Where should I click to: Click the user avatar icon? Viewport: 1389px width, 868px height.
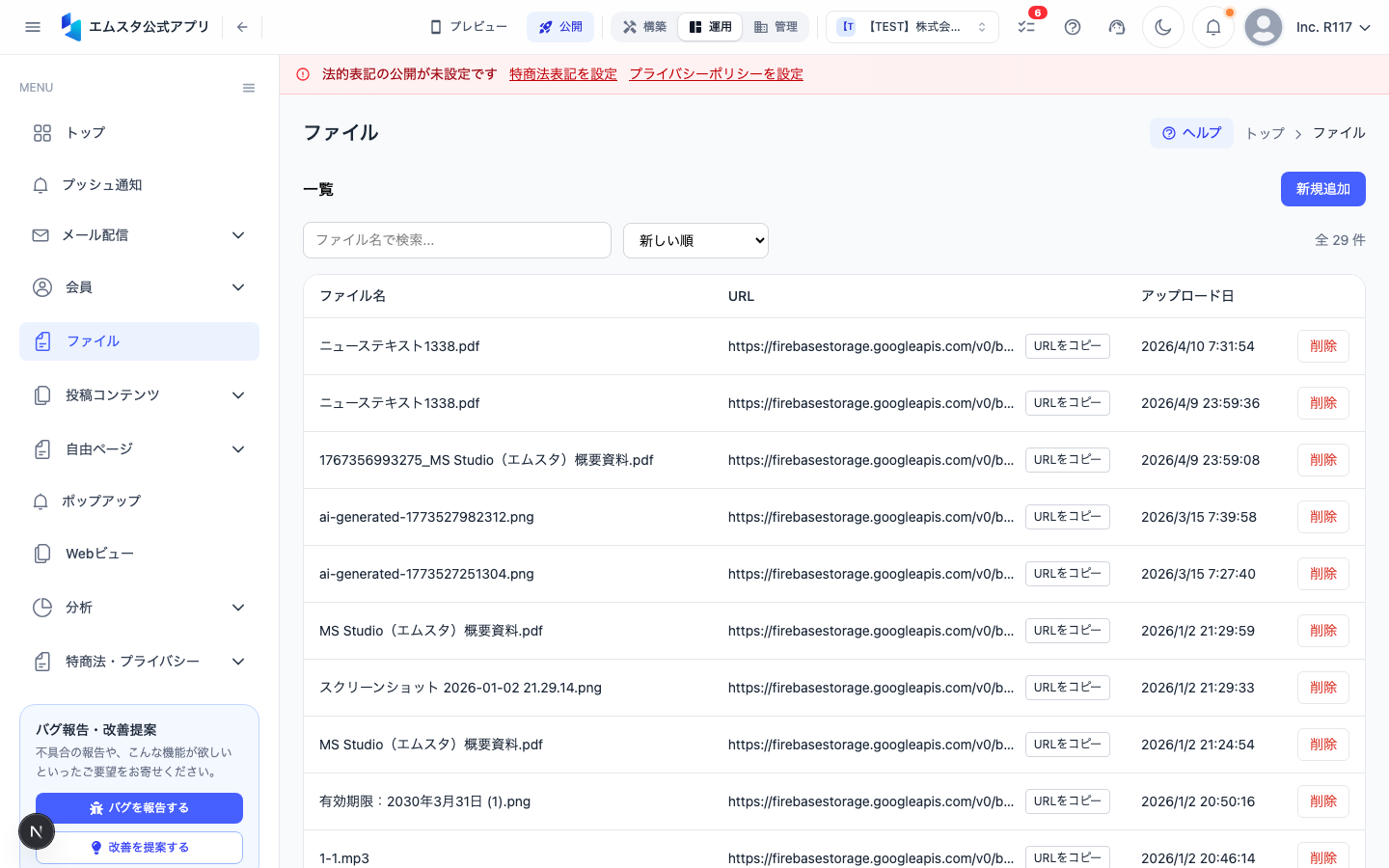(x=1264, y=27)
